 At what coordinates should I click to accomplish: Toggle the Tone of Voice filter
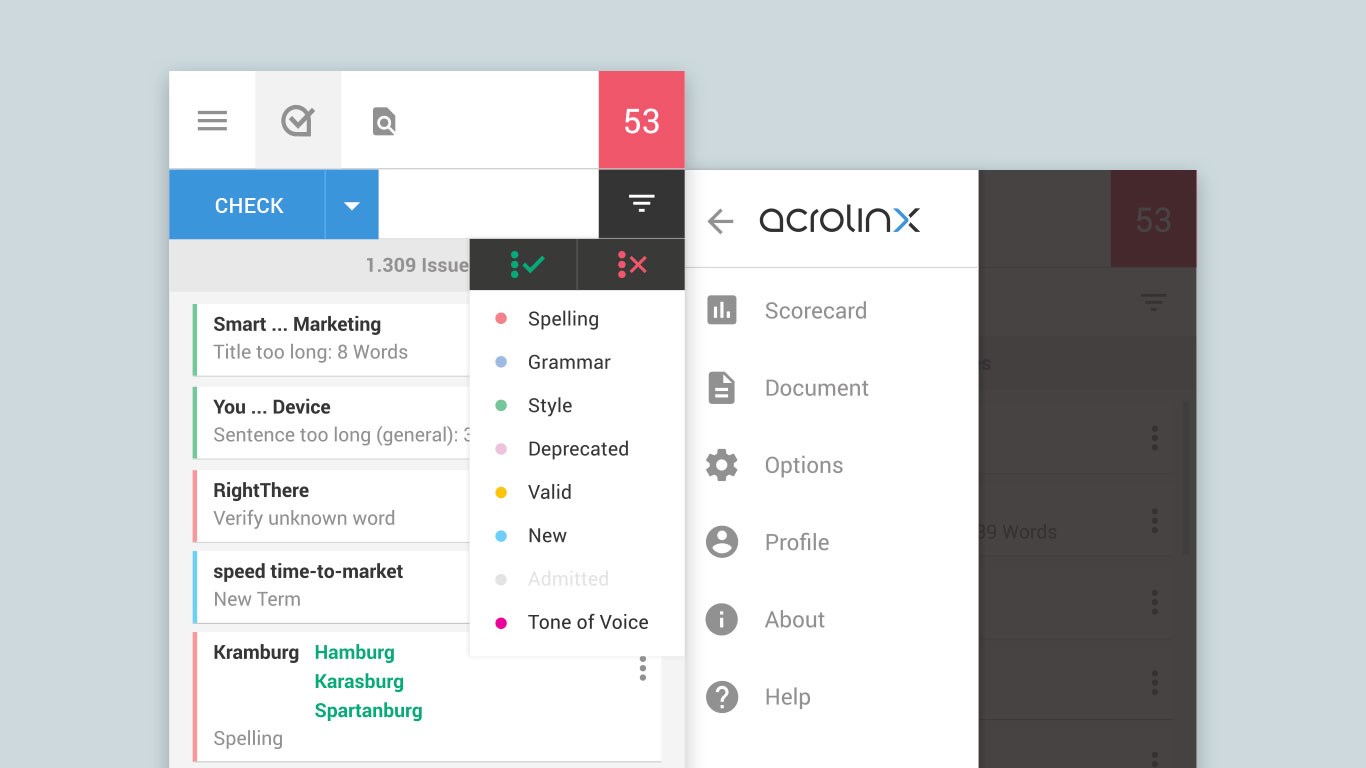coord(577,622)
